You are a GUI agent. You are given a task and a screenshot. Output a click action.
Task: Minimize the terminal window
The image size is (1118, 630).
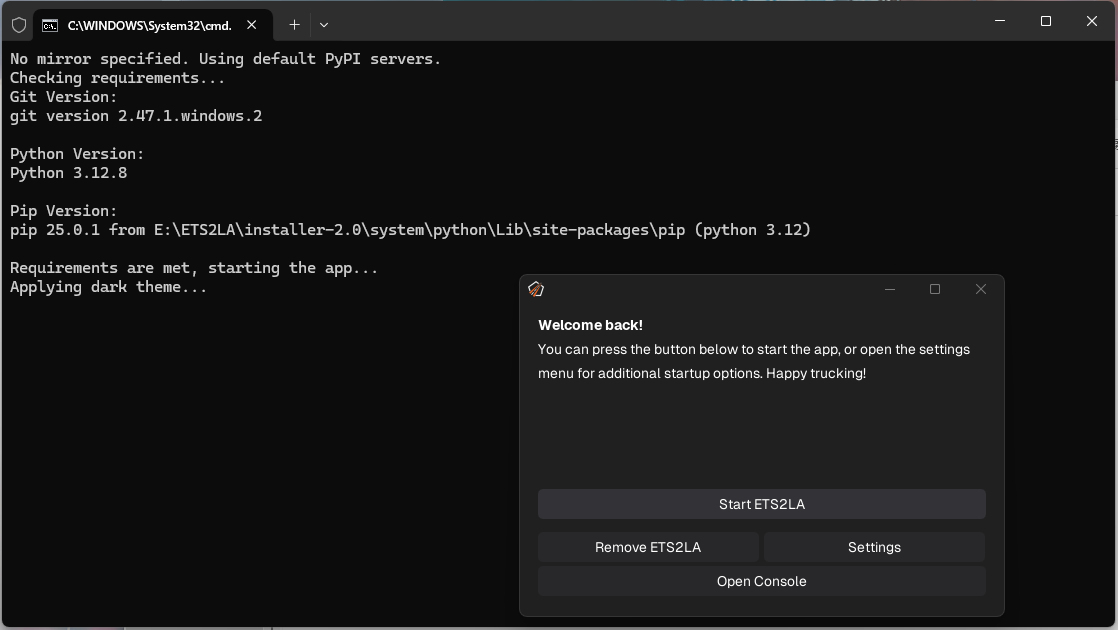click(1000, 21)
